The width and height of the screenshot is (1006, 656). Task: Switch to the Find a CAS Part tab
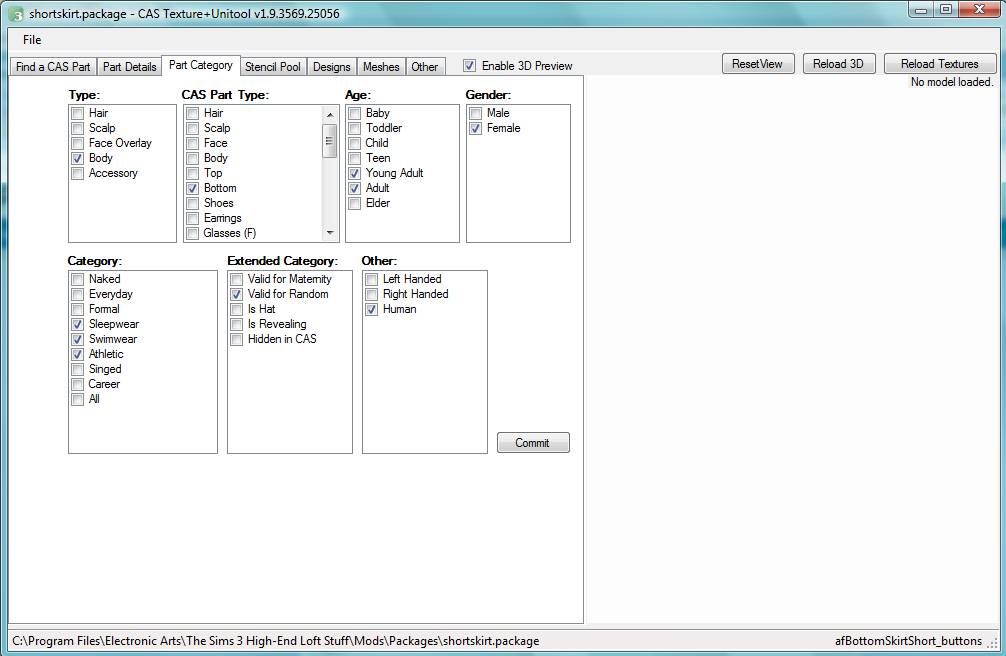(x=53, y=67)
